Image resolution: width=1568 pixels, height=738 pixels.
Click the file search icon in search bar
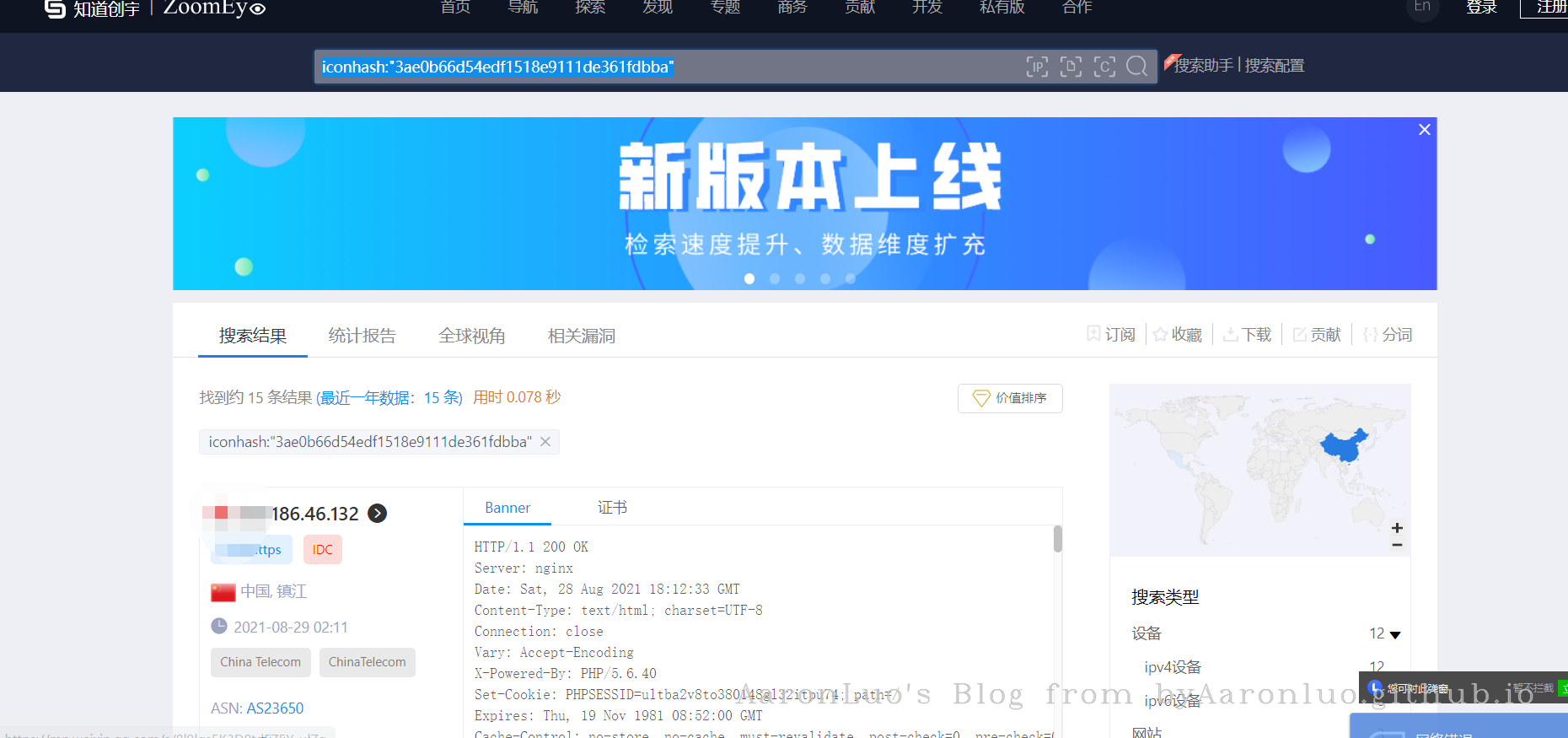click(x=1071, y=67)
